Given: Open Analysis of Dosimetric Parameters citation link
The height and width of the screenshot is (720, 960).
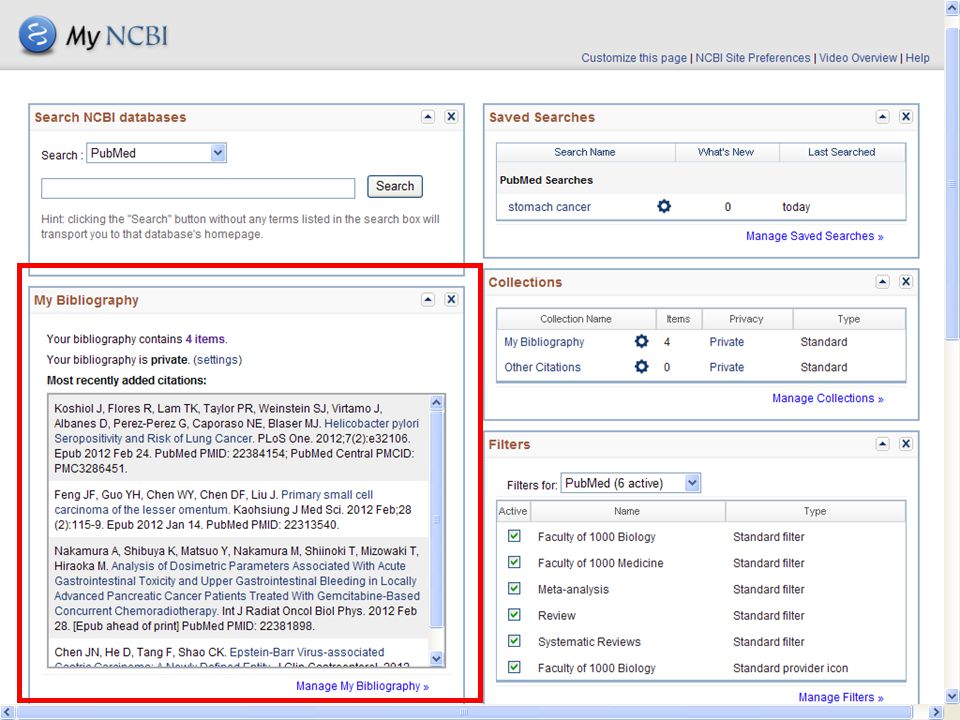Looking at the screenshot, I should [237, 588].
